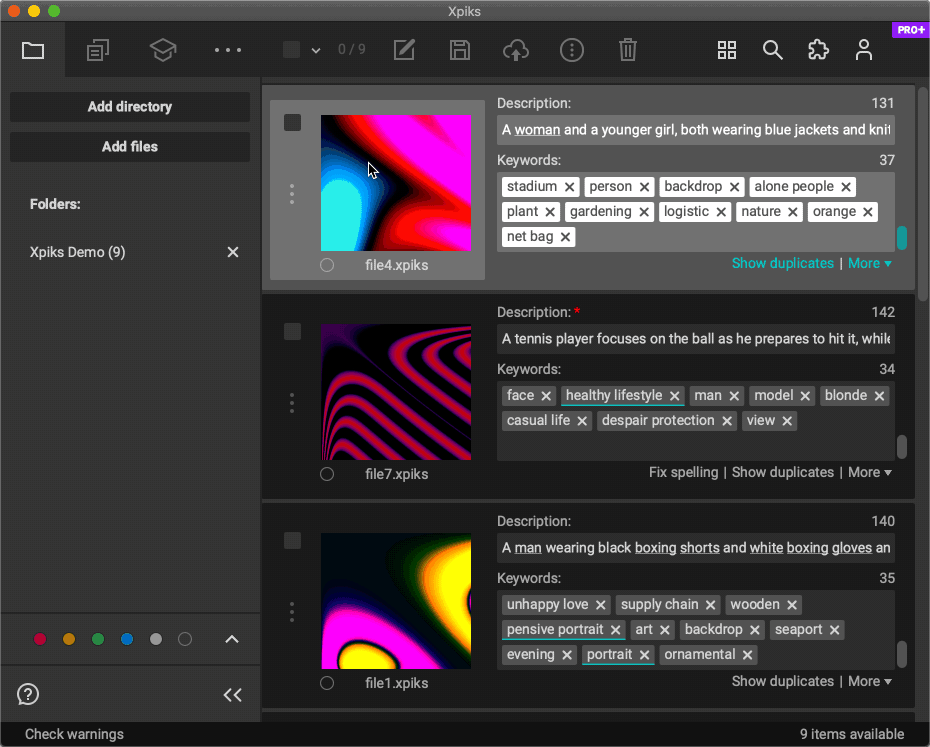The height and width of the screenshot is (747, 930).
Task: Click Fix spelling link for file7.xpiks
Action: tap(683, 472)
